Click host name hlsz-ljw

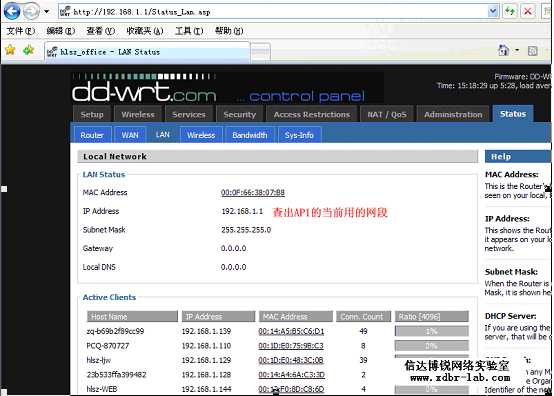pos(99,360)
